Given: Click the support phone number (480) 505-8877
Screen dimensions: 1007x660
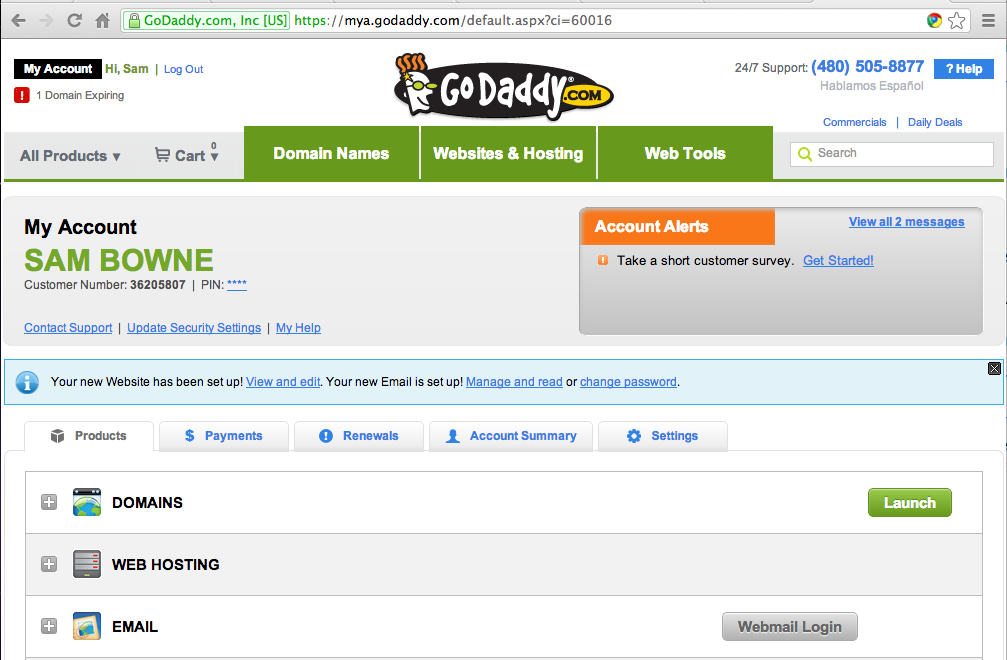Looking at the screenshot, I should (x=867, y=67).
